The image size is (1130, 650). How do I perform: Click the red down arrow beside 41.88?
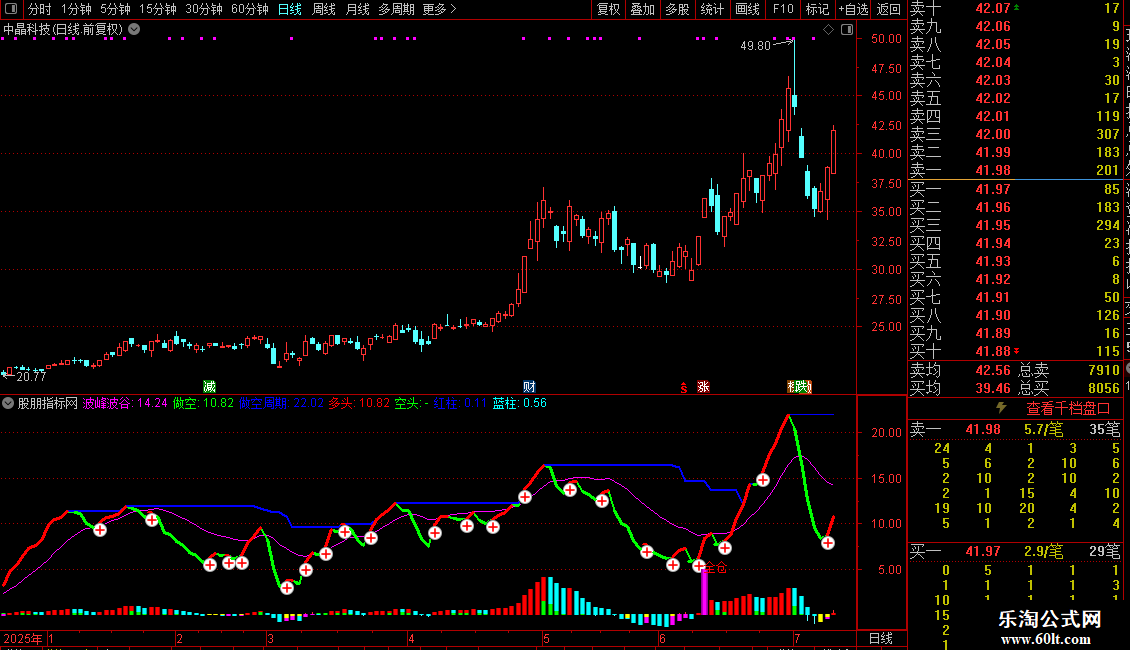(1017, 351)
